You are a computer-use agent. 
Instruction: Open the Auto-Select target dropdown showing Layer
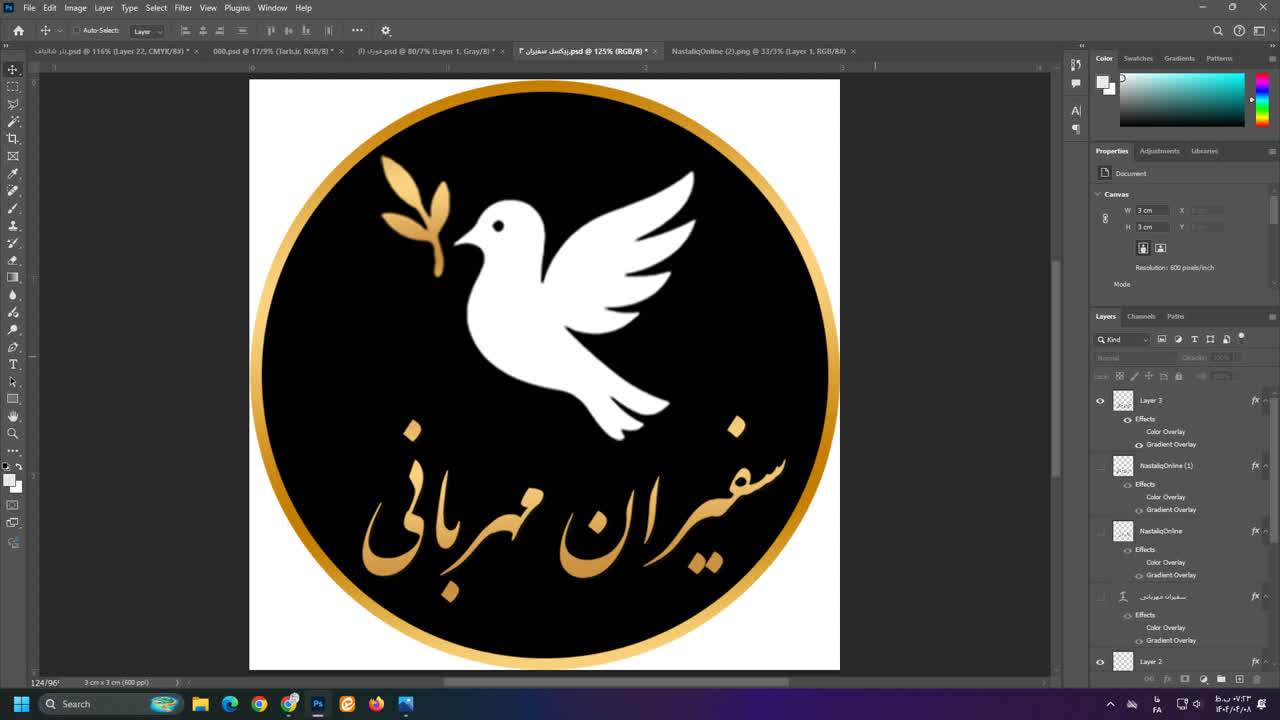tap(147, 31)
